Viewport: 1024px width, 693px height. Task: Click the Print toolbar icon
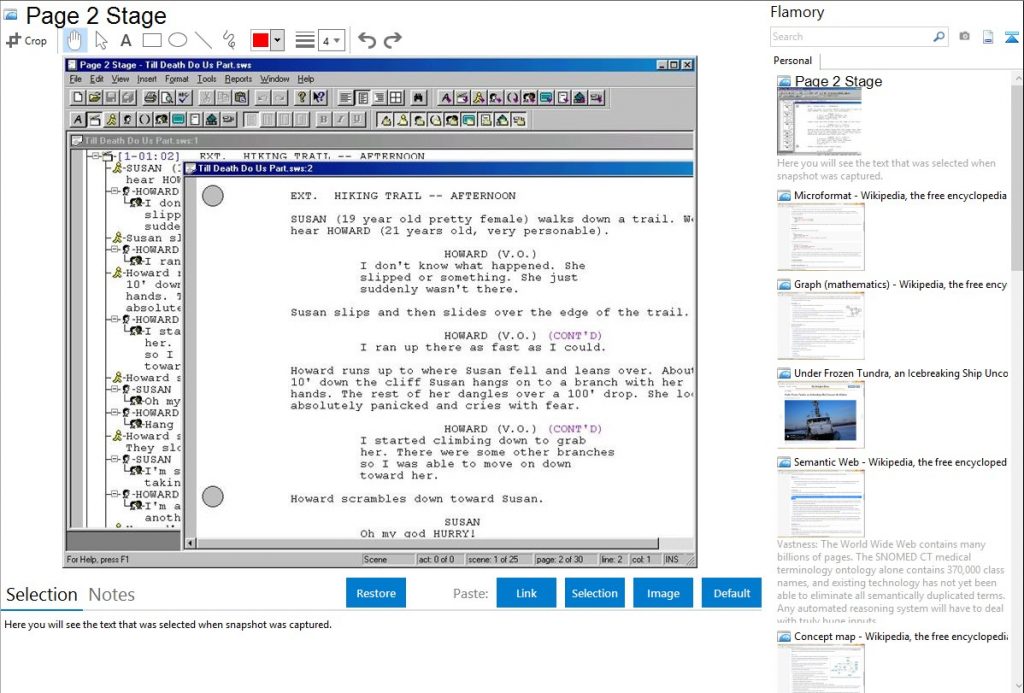point(150,98)
